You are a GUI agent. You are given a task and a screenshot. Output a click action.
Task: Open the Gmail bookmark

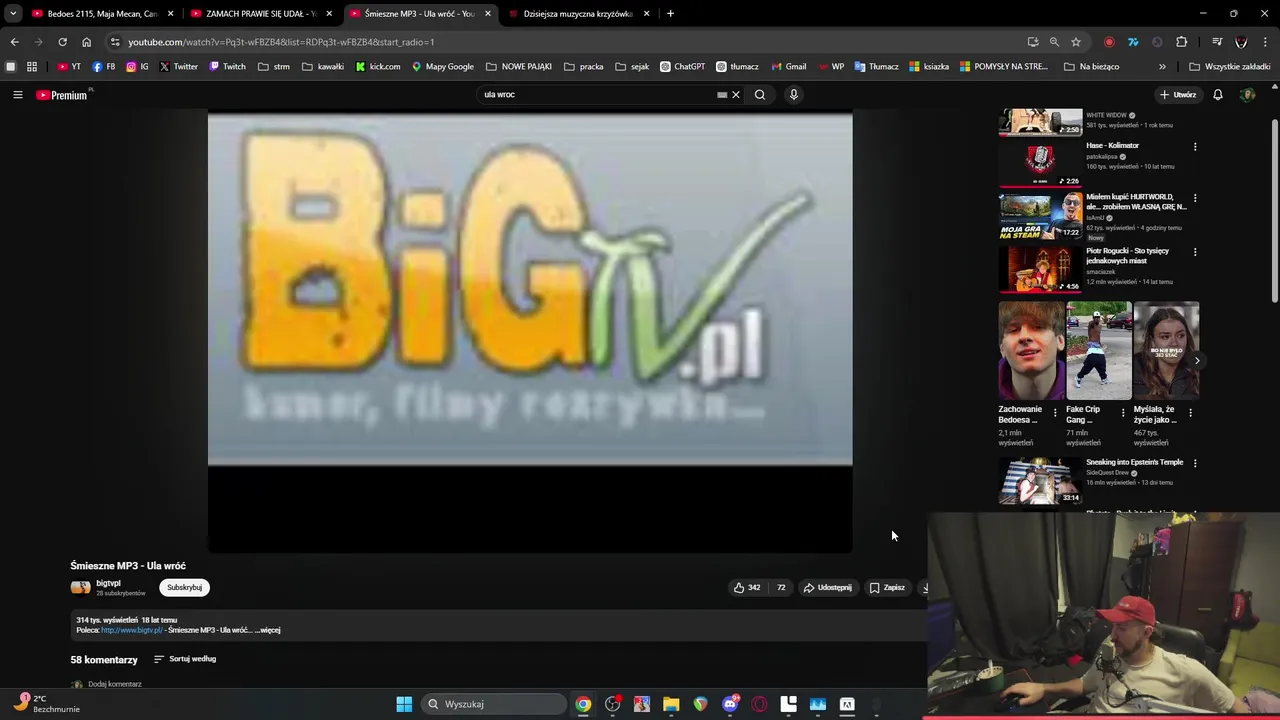pos(789,67)
